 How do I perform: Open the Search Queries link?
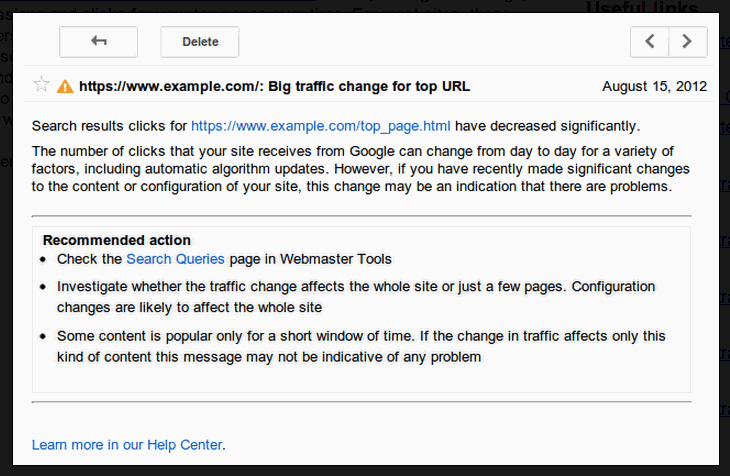pos(176,259)
